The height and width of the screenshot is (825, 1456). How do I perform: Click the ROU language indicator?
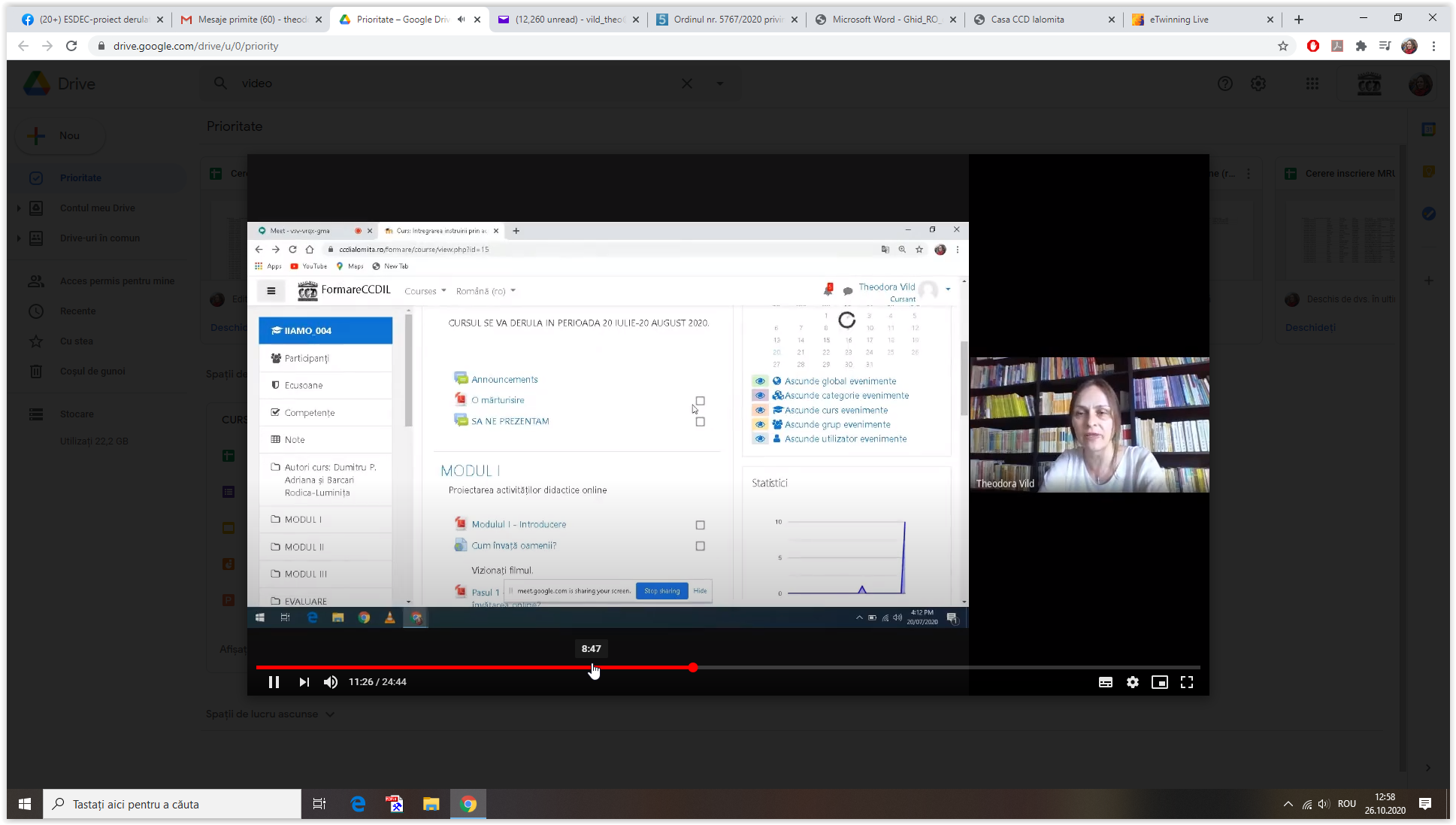1347,804
